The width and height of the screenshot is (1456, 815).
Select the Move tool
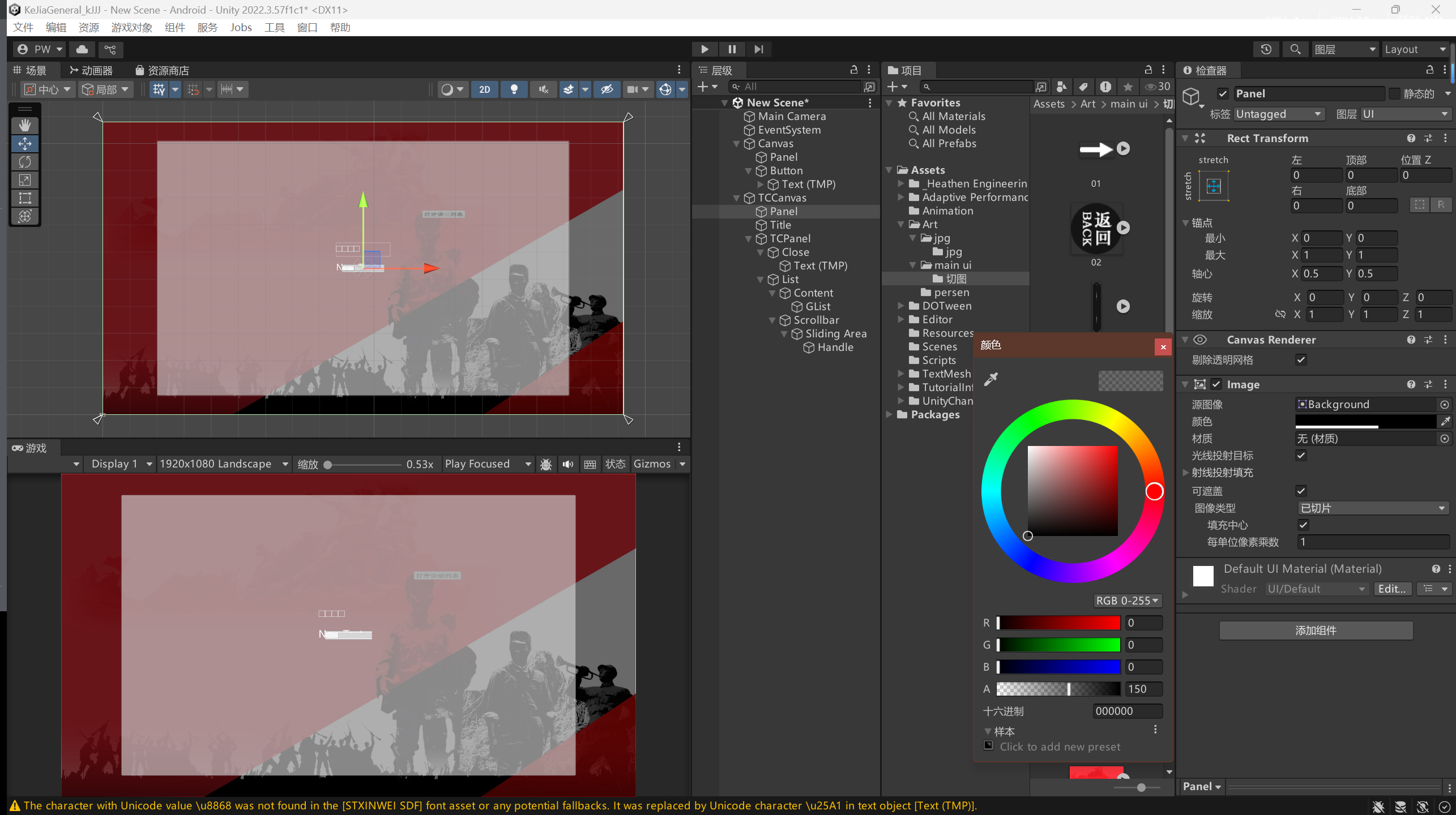pyautogui.click(x=25, y=144)
